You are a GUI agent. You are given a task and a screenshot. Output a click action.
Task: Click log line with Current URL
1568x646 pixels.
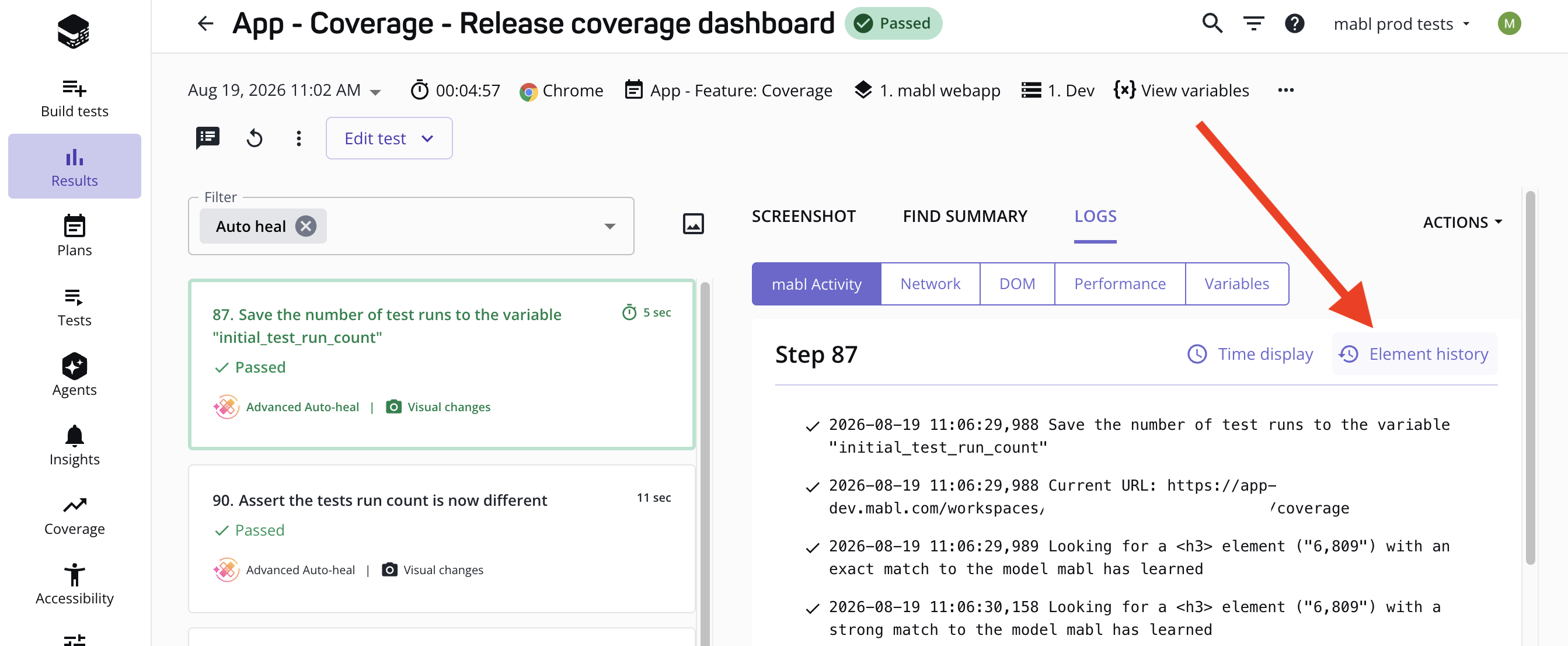(x=1089, y=496)
